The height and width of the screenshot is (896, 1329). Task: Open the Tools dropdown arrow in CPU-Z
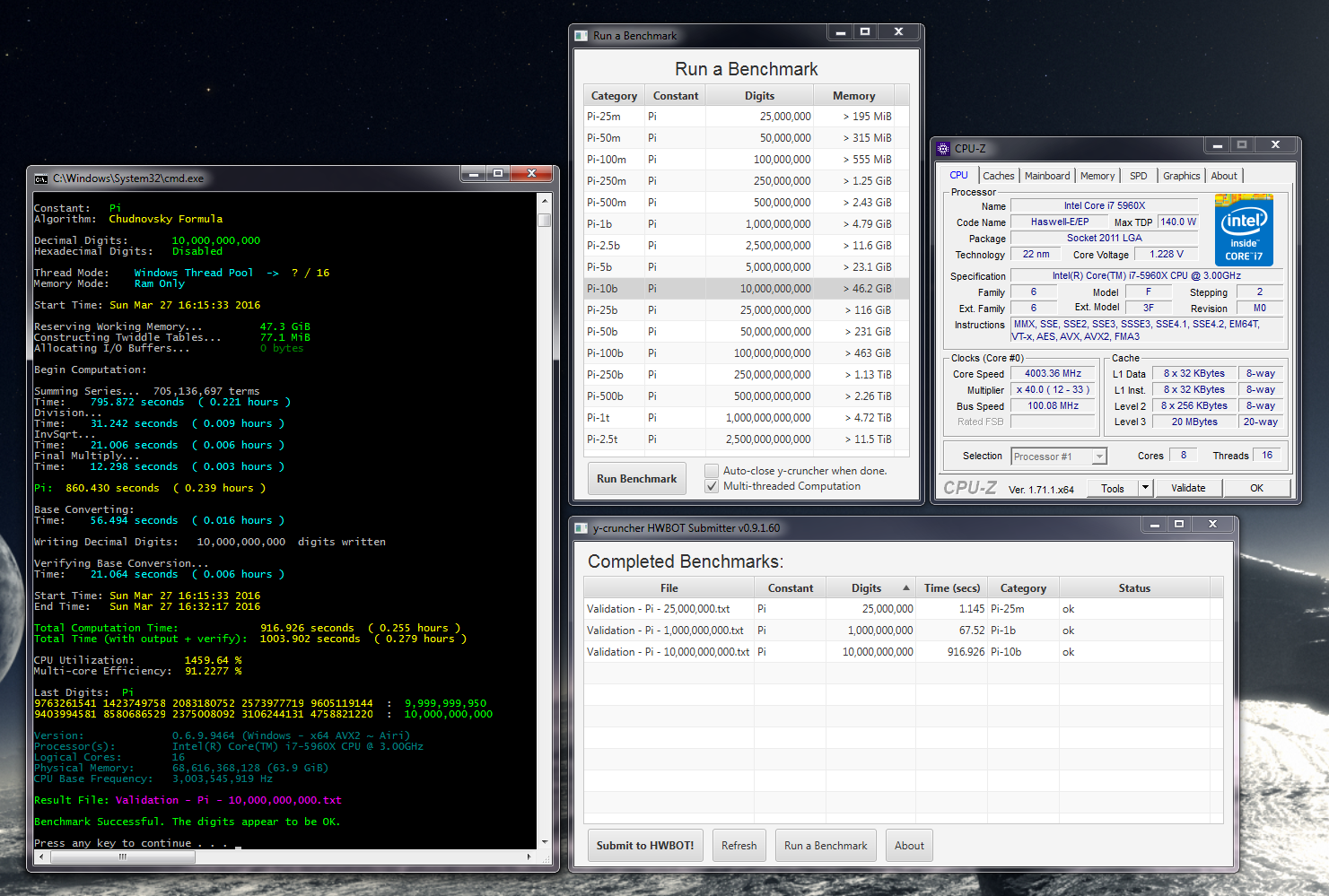point(1145,488)
